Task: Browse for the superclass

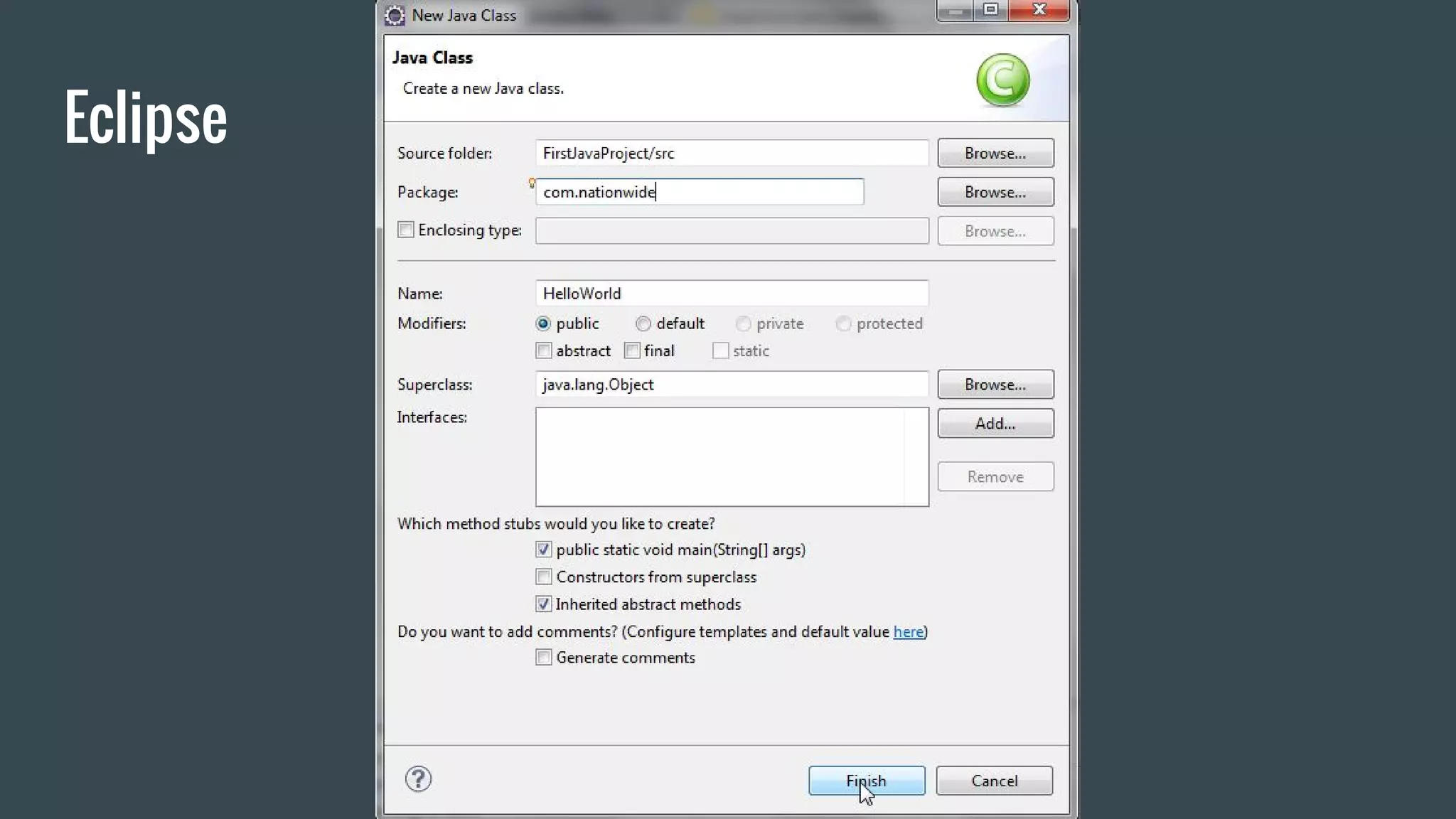Action: tap(995, 385)
